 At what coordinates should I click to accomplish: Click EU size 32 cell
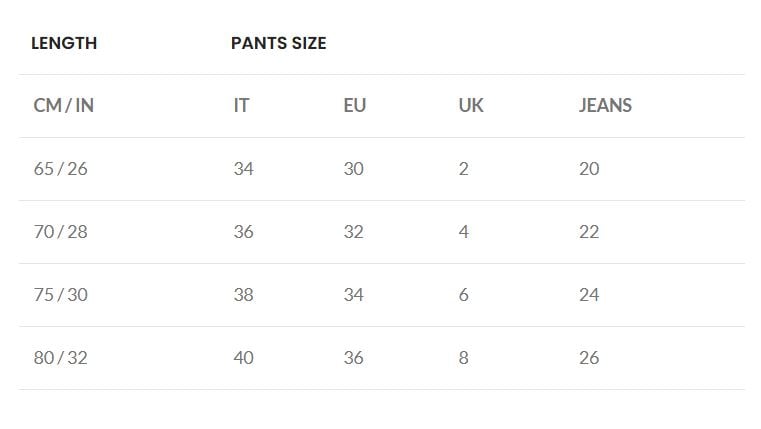[x=354, y=232]
